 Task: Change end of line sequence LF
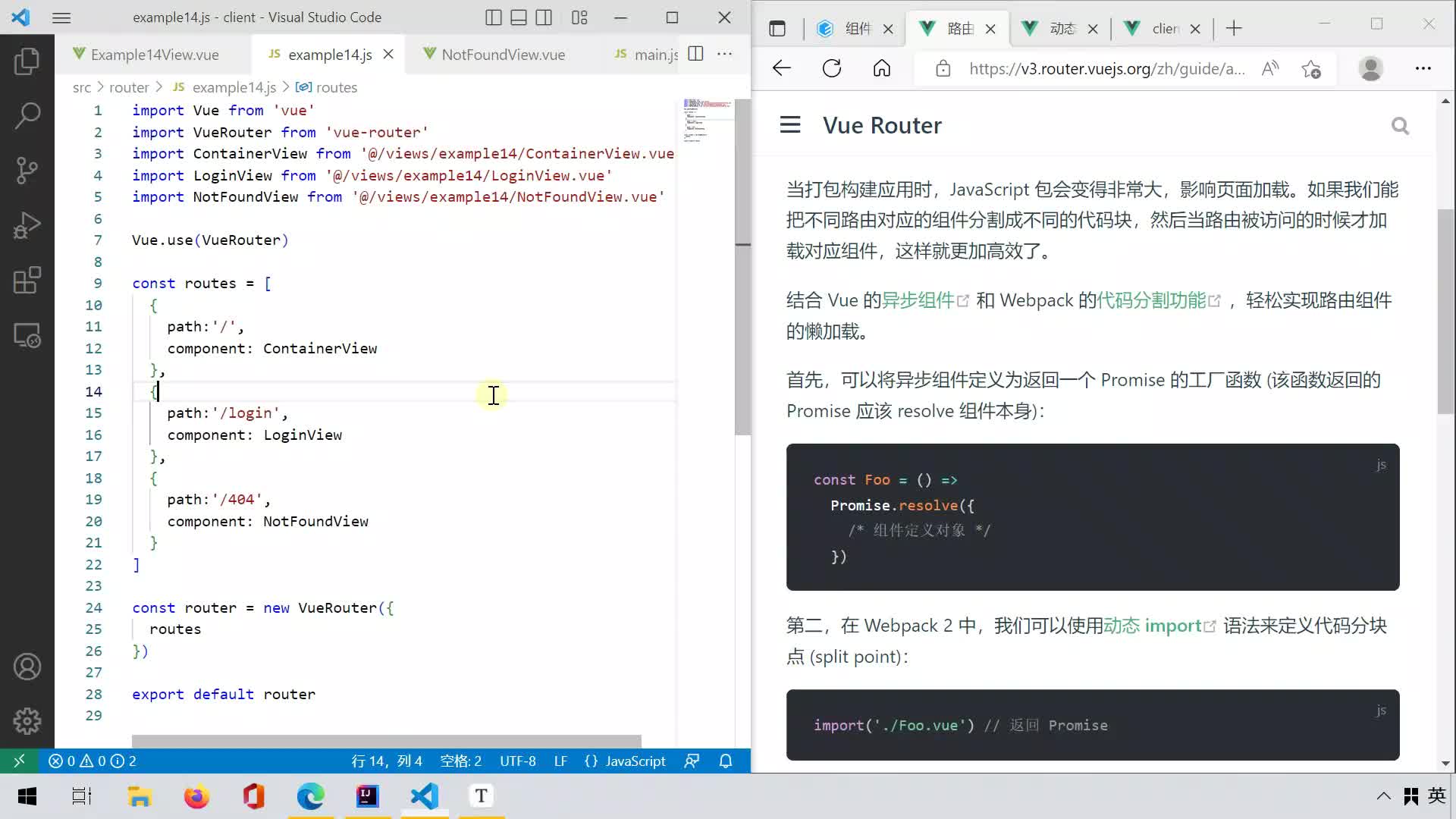coord(560,761)
